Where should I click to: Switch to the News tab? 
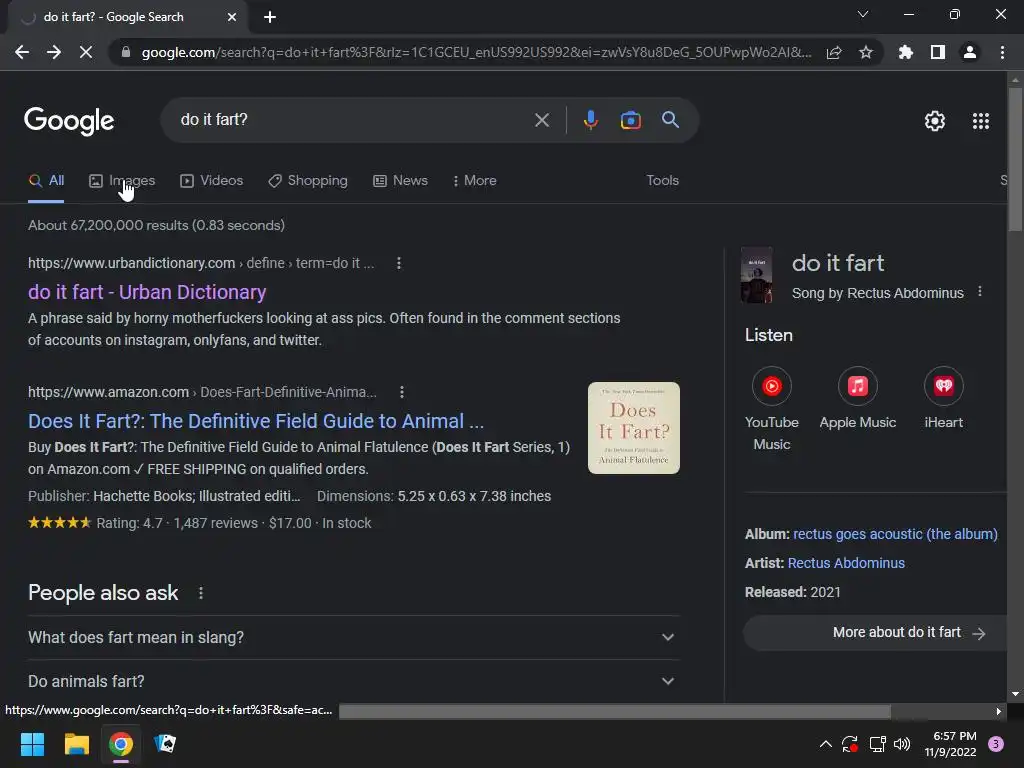(400, 181)
